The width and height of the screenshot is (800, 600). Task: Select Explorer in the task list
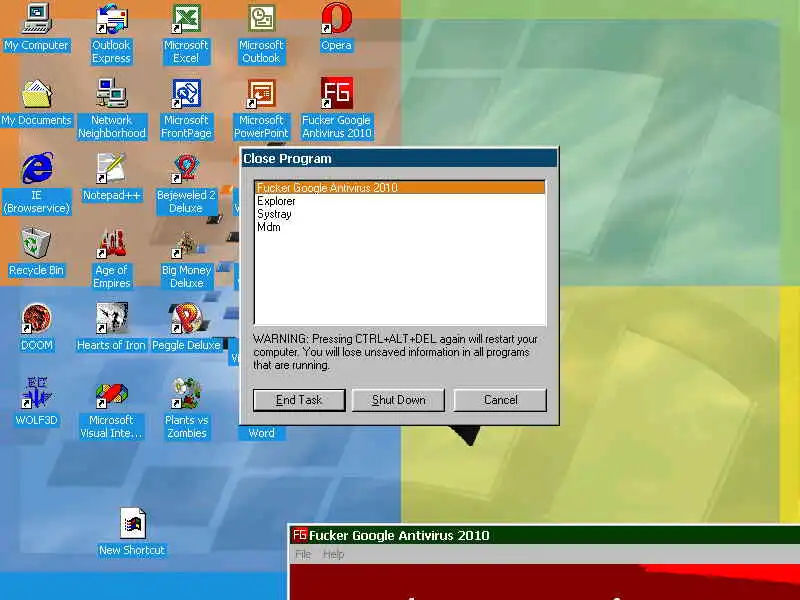tap(400, 201)
